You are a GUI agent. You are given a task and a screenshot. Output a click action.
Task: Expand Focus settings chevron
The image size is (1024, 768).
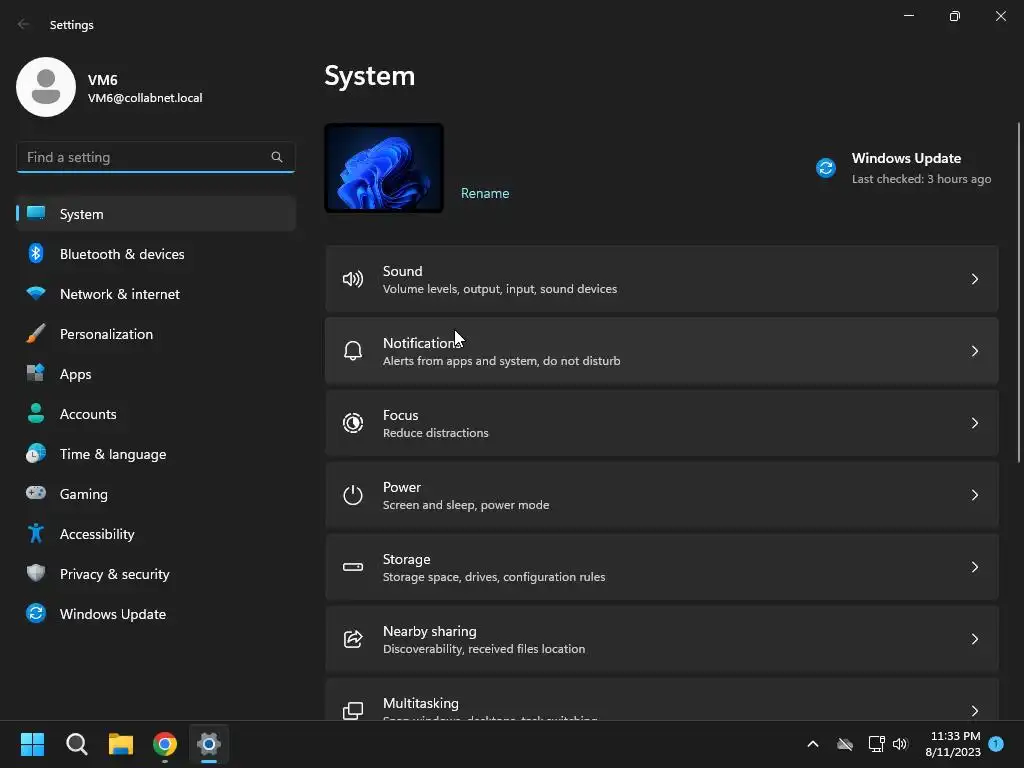pyautogui.click(x=974, y=423)
